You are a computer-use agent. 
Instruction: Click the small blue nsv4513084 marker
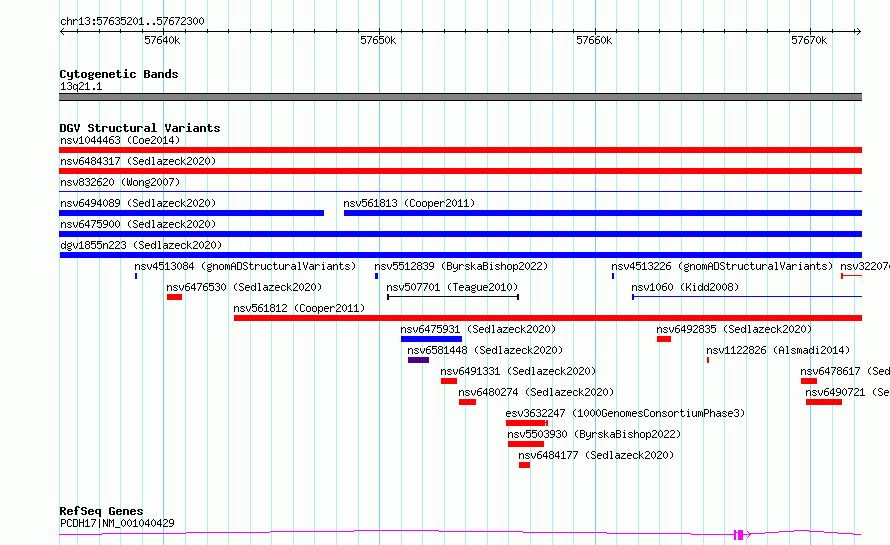click(136, 276)
